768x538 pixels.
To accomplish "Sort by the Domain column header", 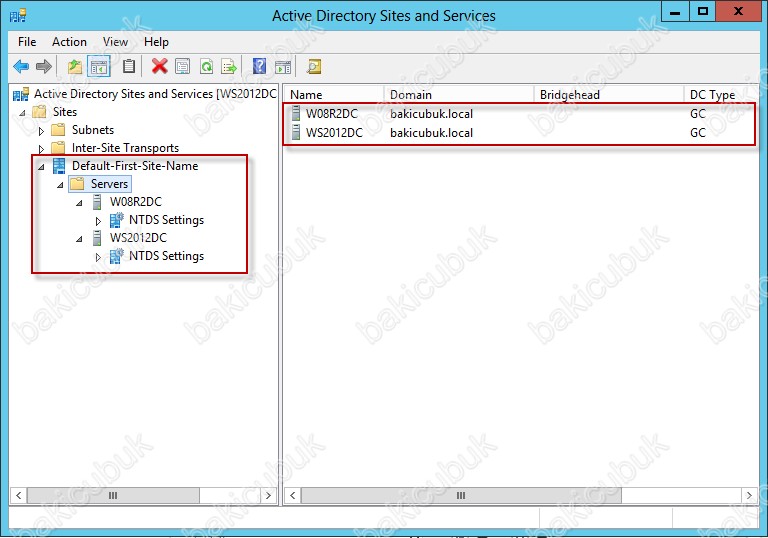I will click(458, 94).
